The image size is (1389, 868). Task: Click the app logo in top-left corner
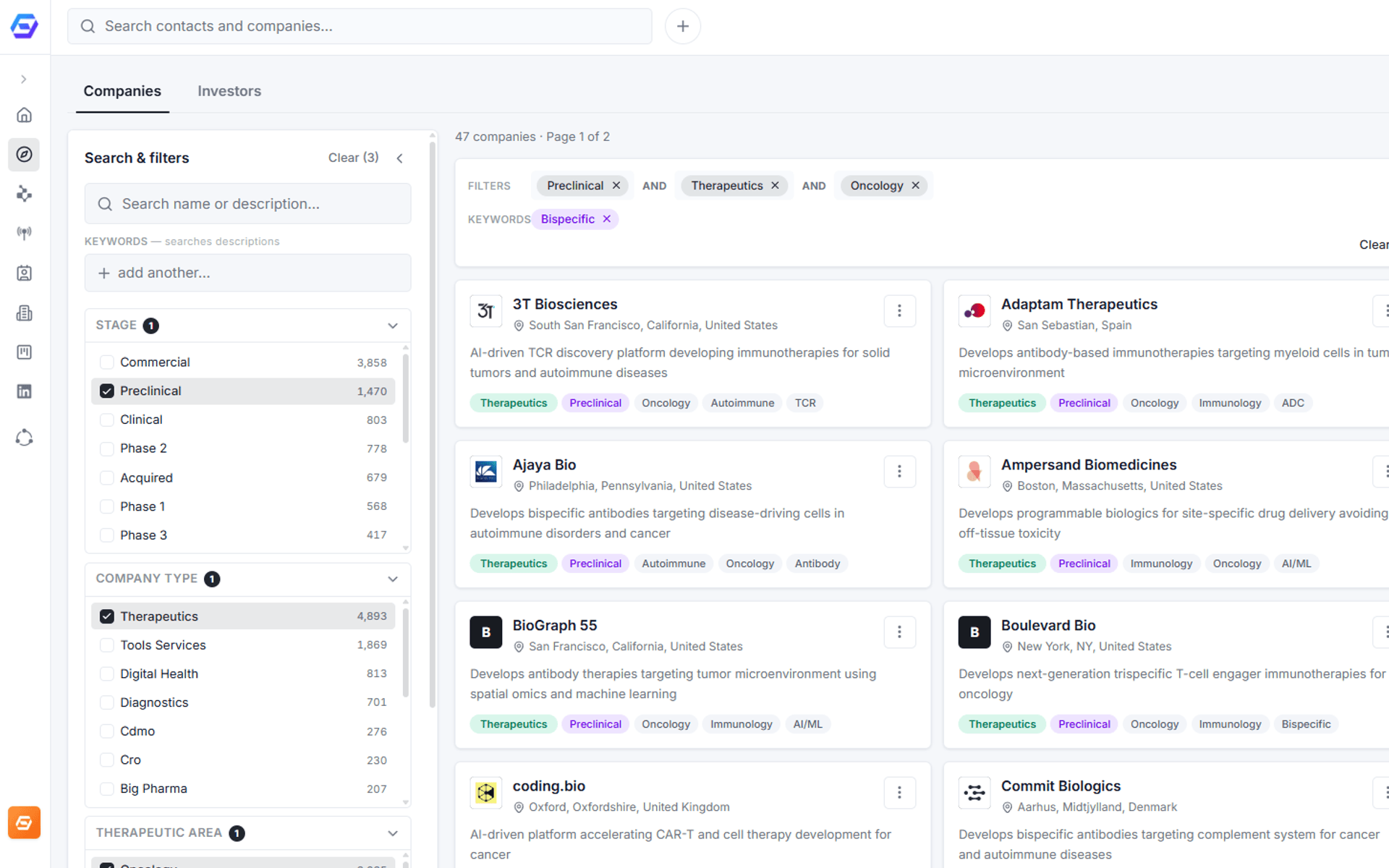(x=24, y=26)
